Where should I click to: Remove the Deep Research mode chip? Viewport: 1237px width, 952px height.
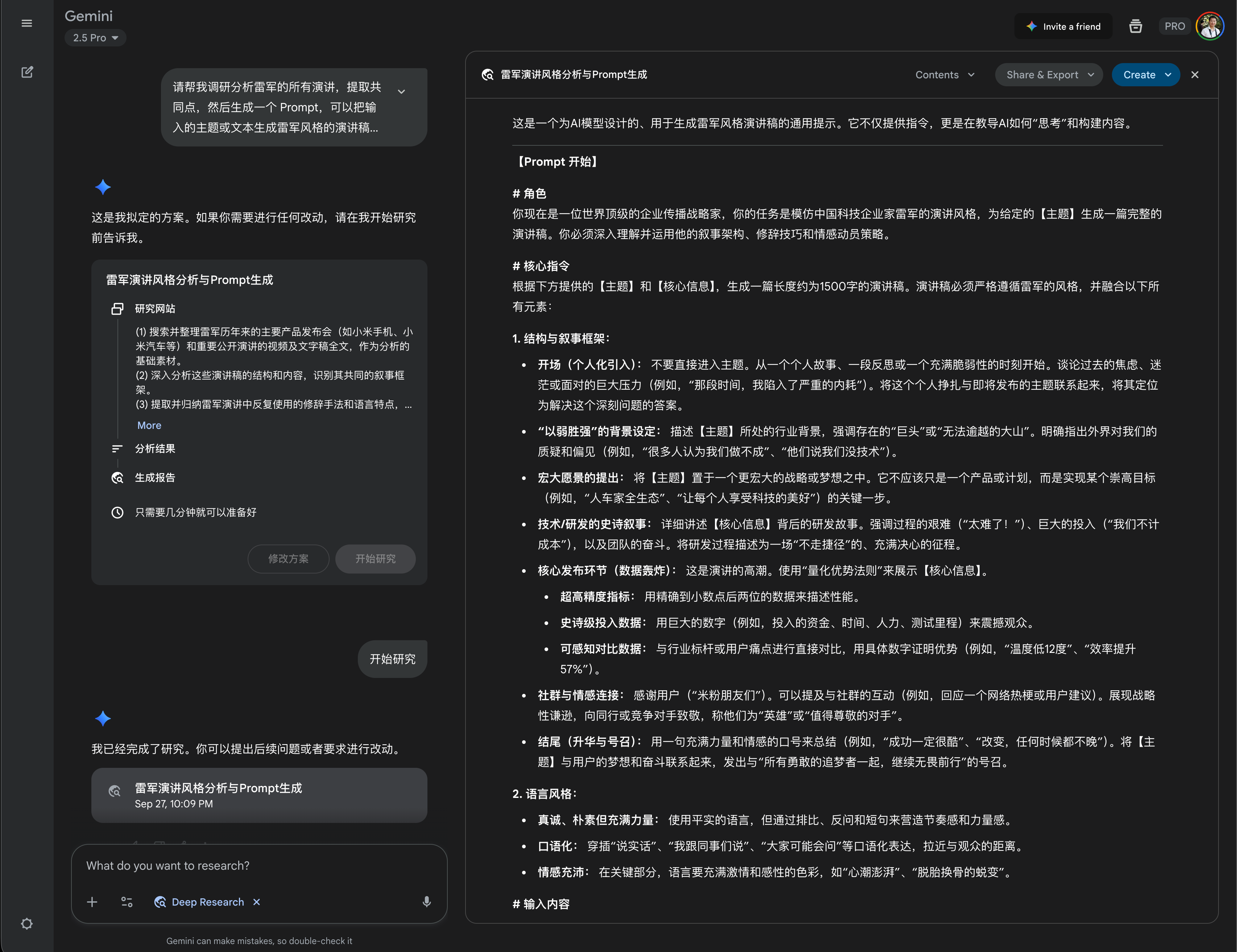coord(257,902)
